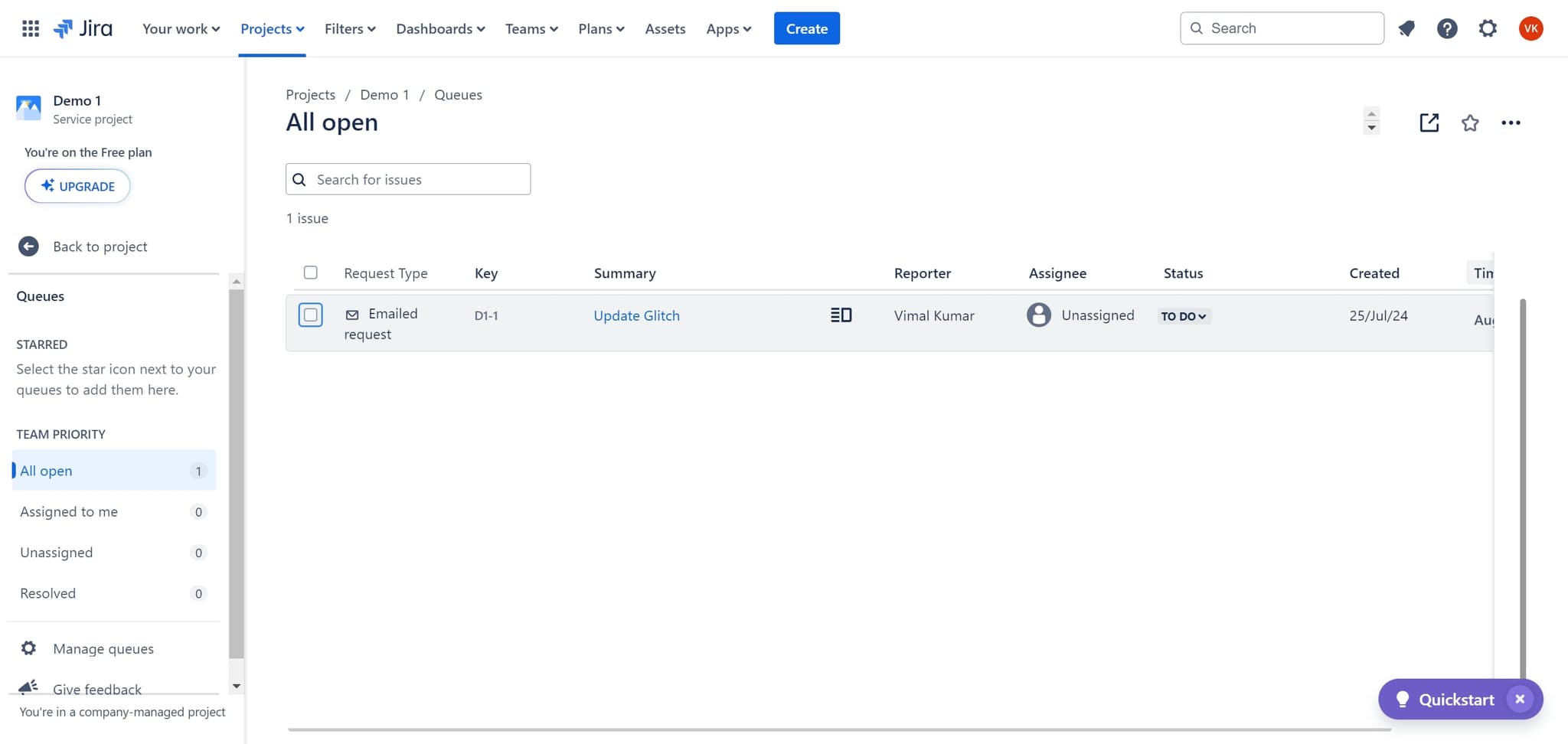
Task: Open the queue in a new window
Action: (1429, 122)
